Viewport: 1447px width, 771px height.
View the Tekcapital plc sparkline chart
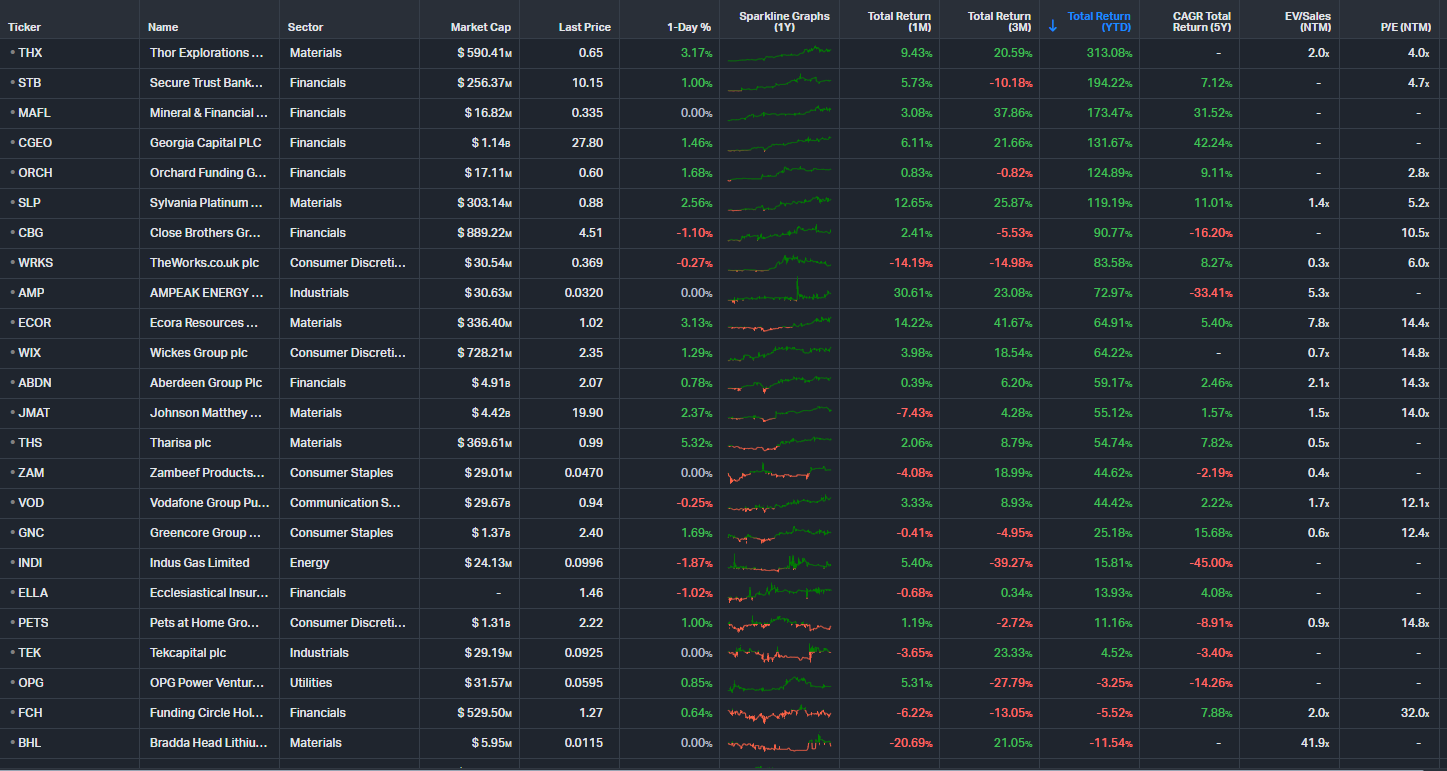pyautogui.click(x=779, y=654)
